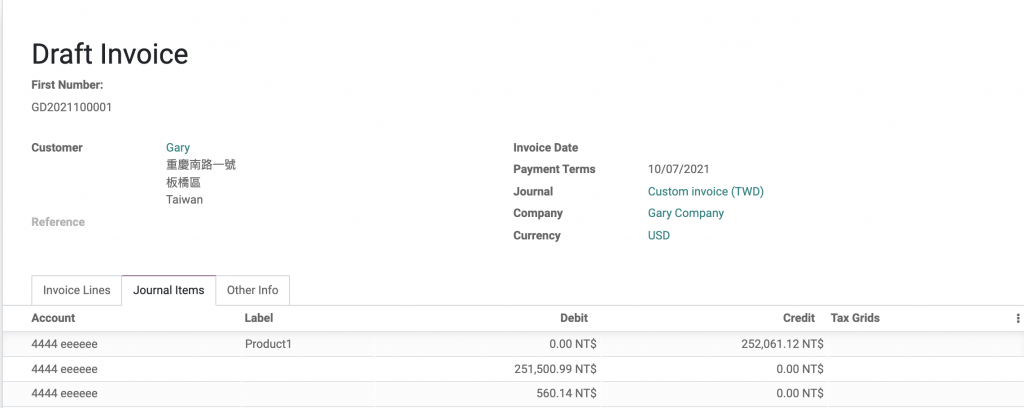Click the Tax Grids column header
This screenshot has height=408, width=1024.
point(855,318)
